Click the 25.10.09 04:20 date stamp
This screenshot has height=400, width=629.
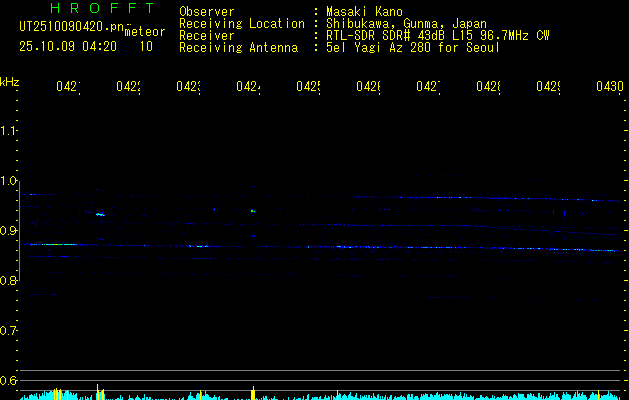click(68, 47)
